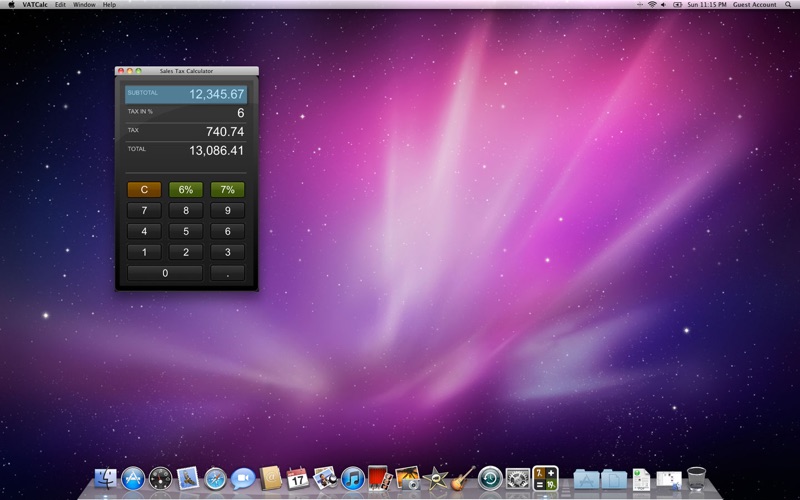Screen dimensions: 800x500
Task: Open Preview from the Dock
Action: pyautogui.click(x=325, y=479)
